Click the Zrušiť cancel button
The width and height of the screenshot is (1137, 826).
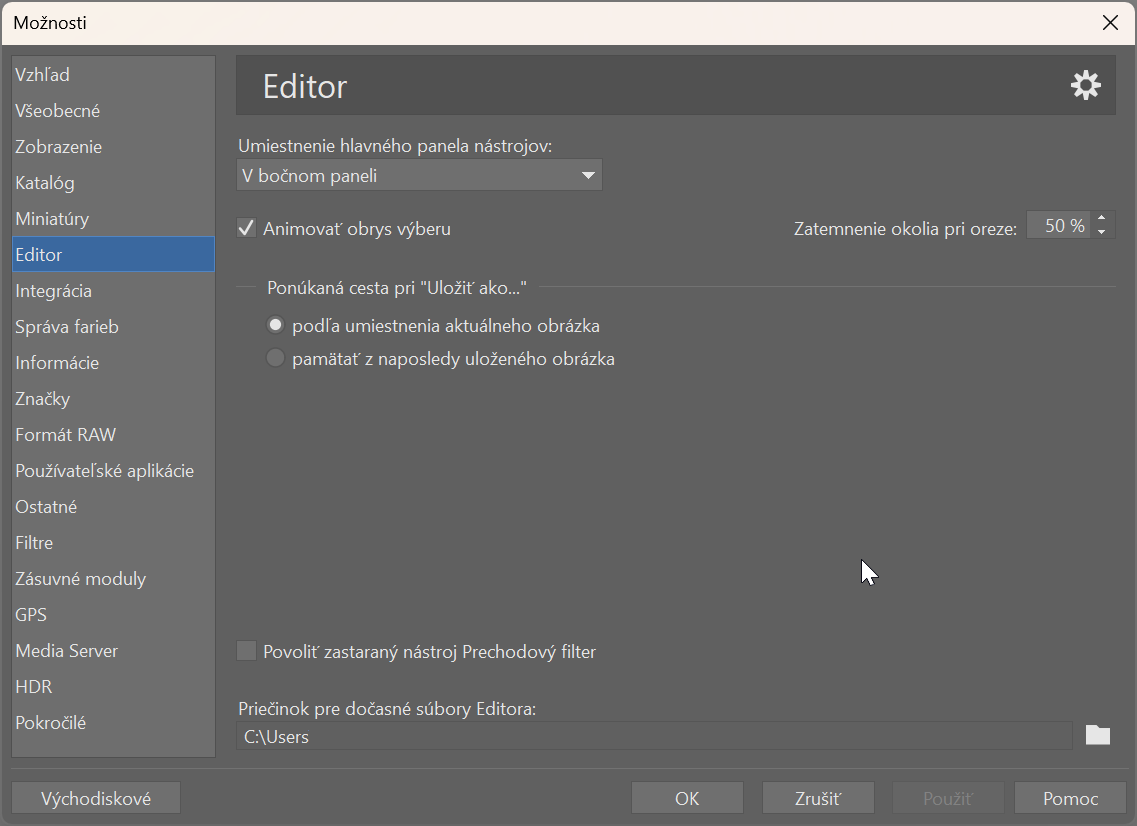pos(818,798)
